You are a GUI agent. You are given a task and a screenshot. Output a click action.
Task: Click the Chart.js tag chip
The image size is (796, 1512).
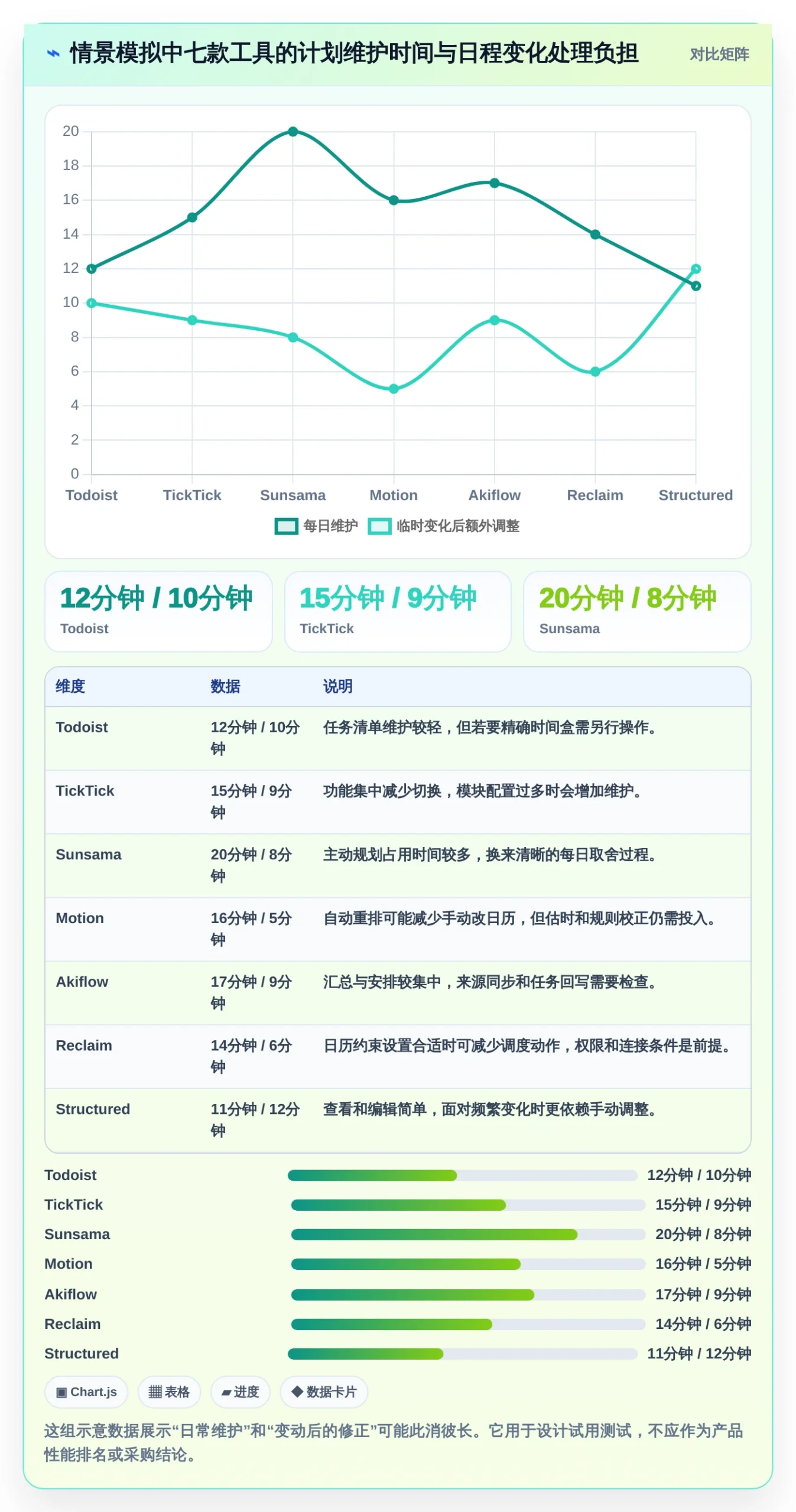(86, 1392)
